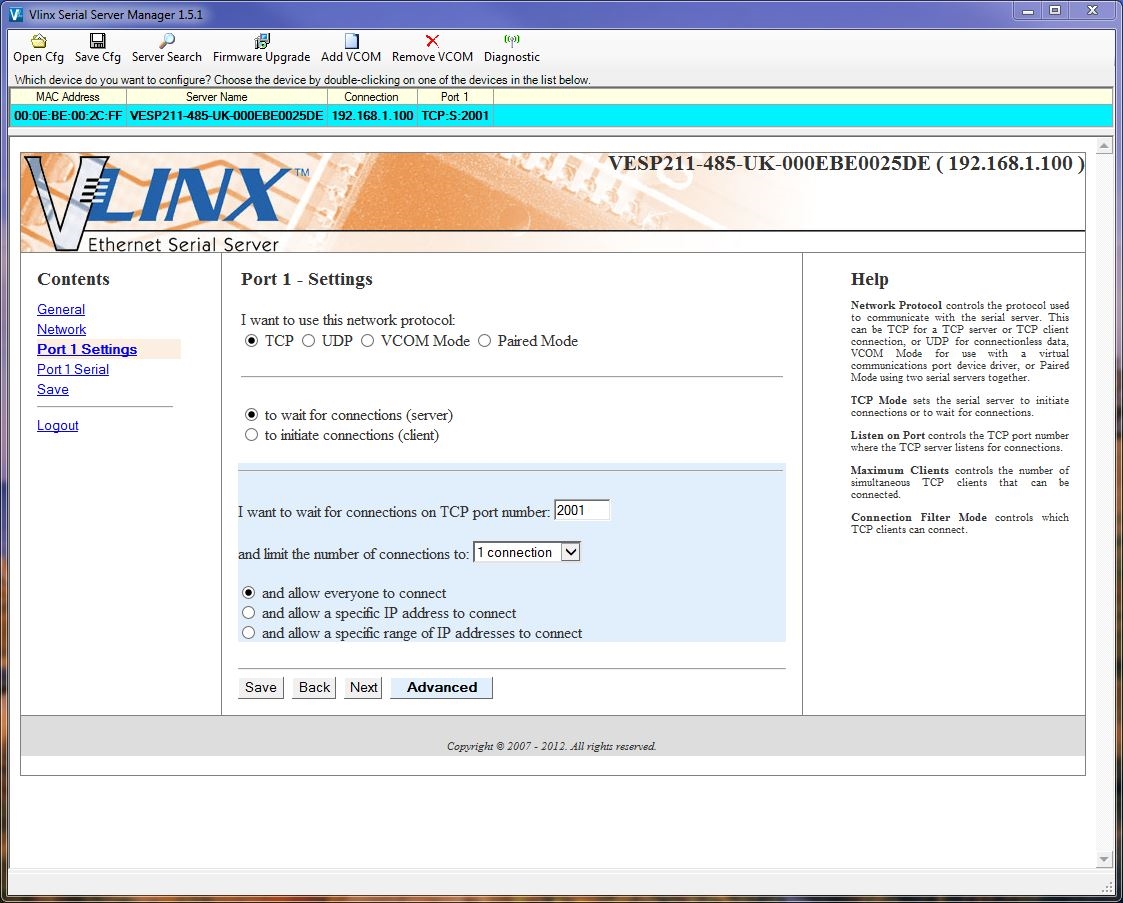The image size is (1123, 903).
Task: Click the Advanced button
Action: coord(441,687)
